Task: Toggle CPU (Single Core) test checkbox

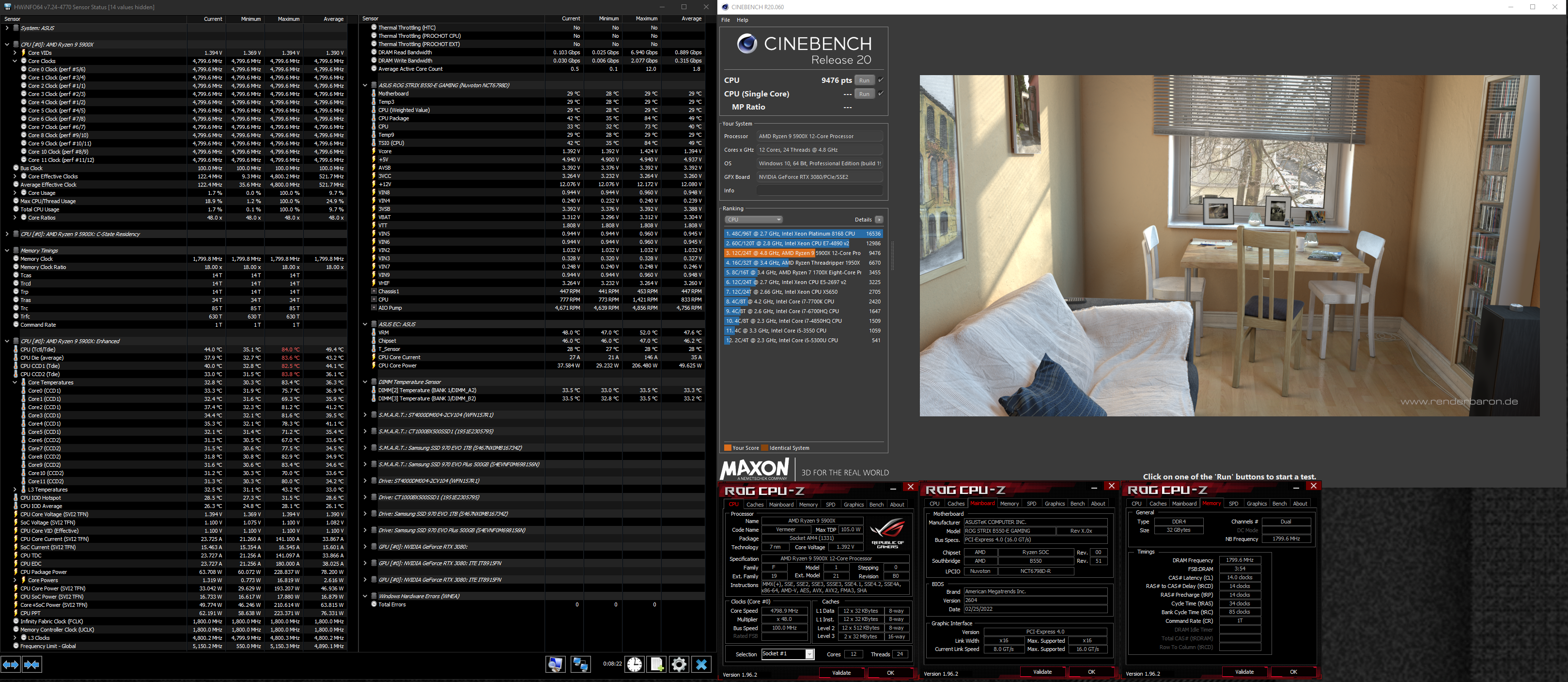Action: [881, 94]
